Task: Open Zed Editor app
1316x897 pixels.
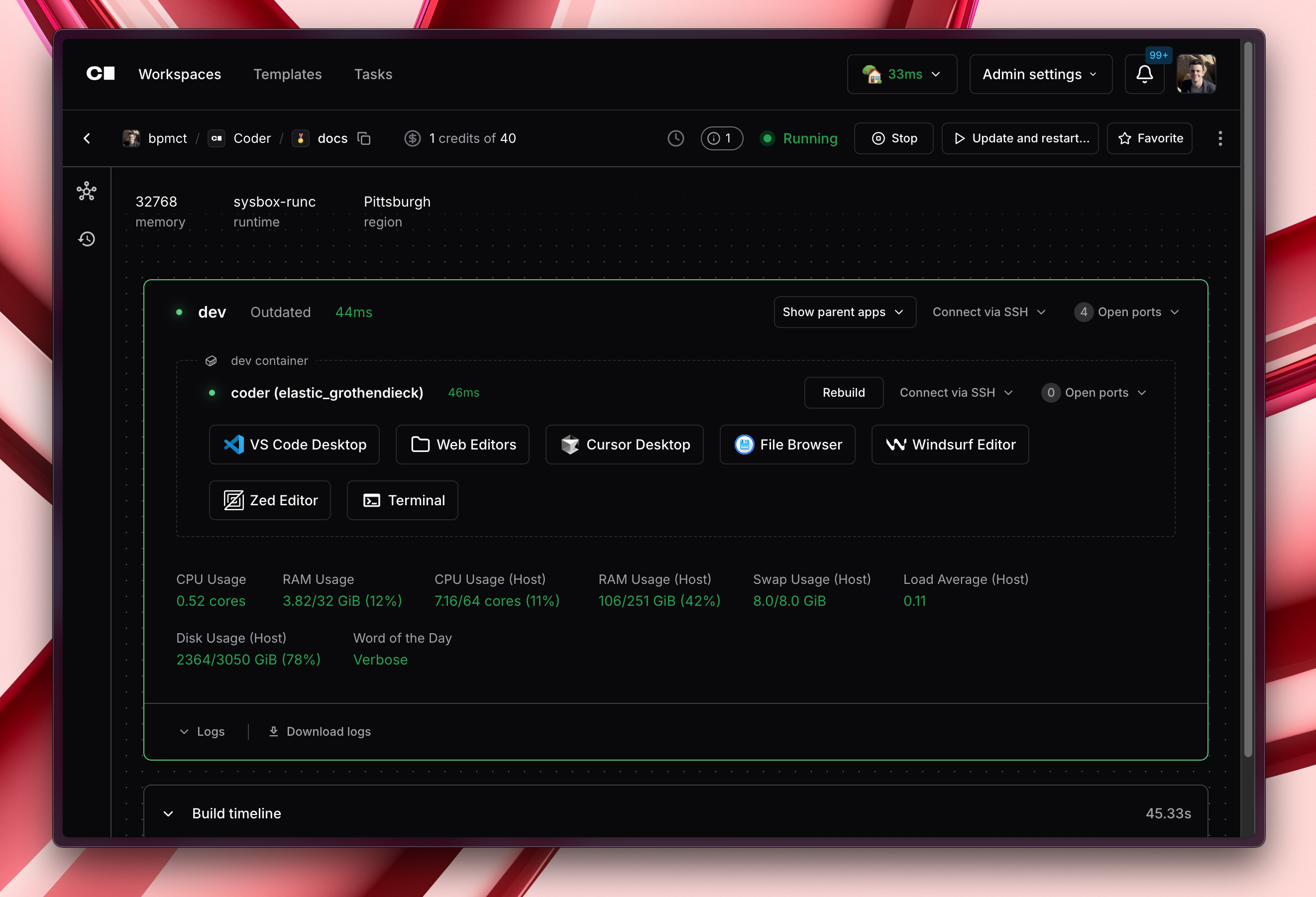Action: pyautogui.click(x=270, y=500)
